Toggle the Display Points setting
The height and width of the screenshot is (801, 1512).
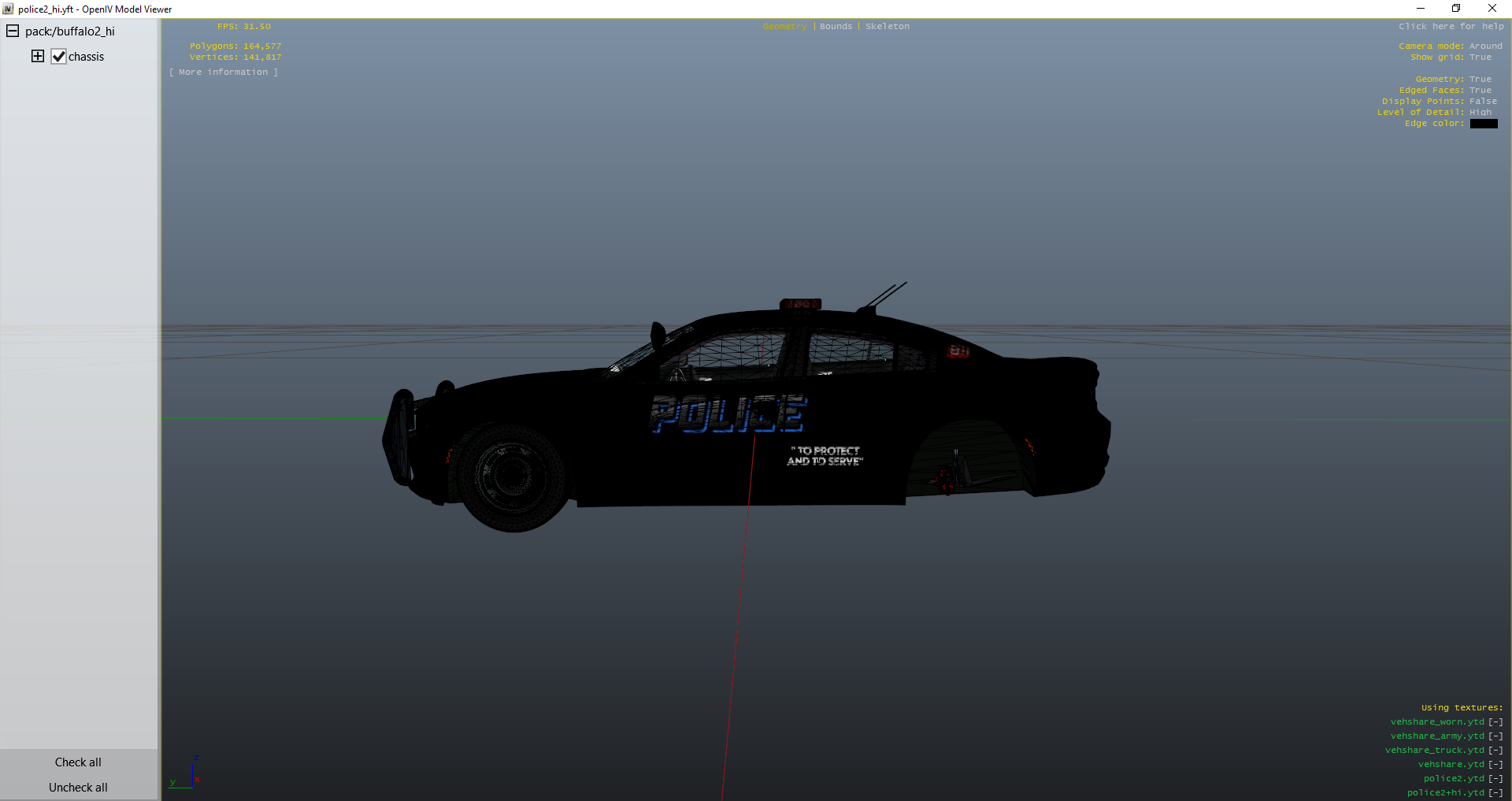1482,102
